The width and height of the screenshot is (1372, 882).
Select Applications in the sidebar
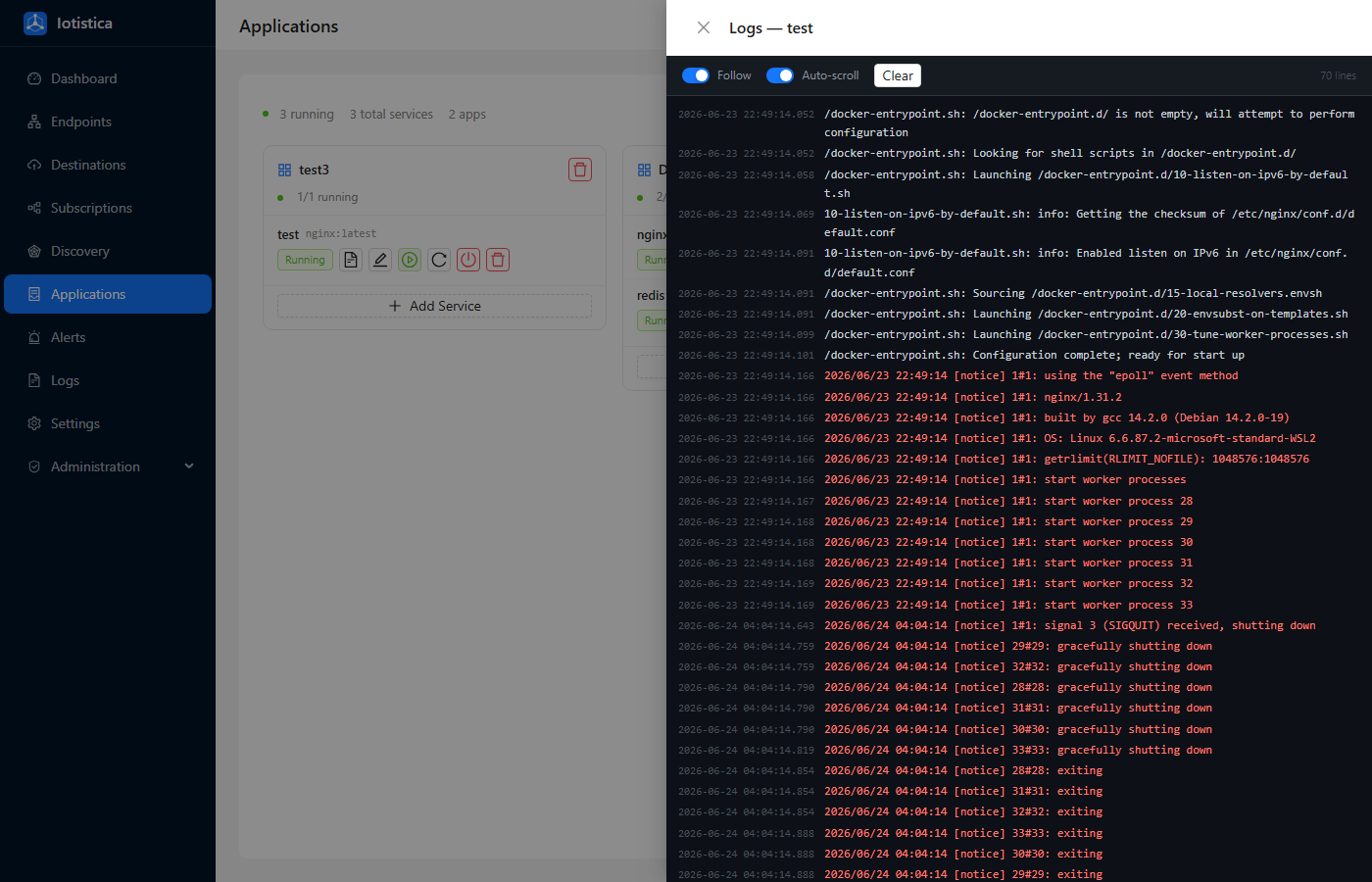(108, 294)
